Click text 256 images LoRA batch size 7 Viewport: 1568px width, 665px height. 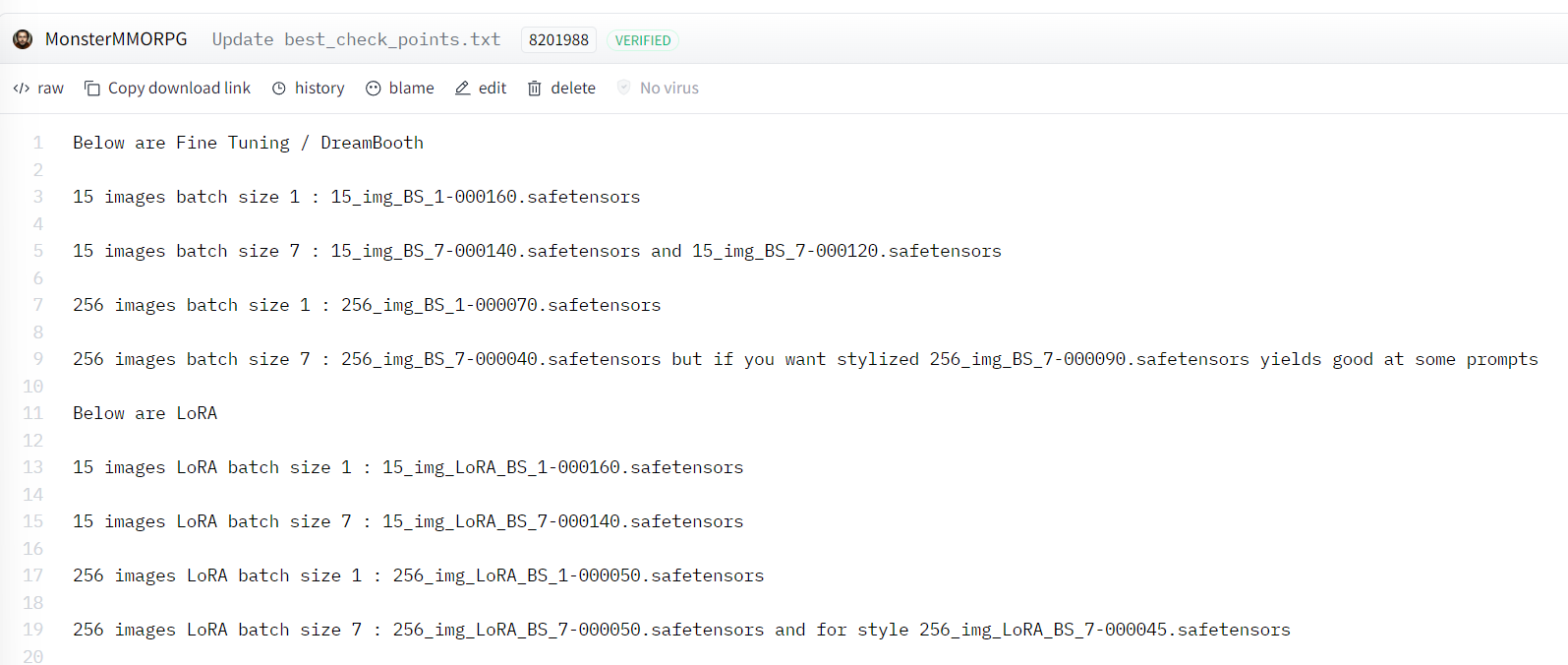[217, 630]
